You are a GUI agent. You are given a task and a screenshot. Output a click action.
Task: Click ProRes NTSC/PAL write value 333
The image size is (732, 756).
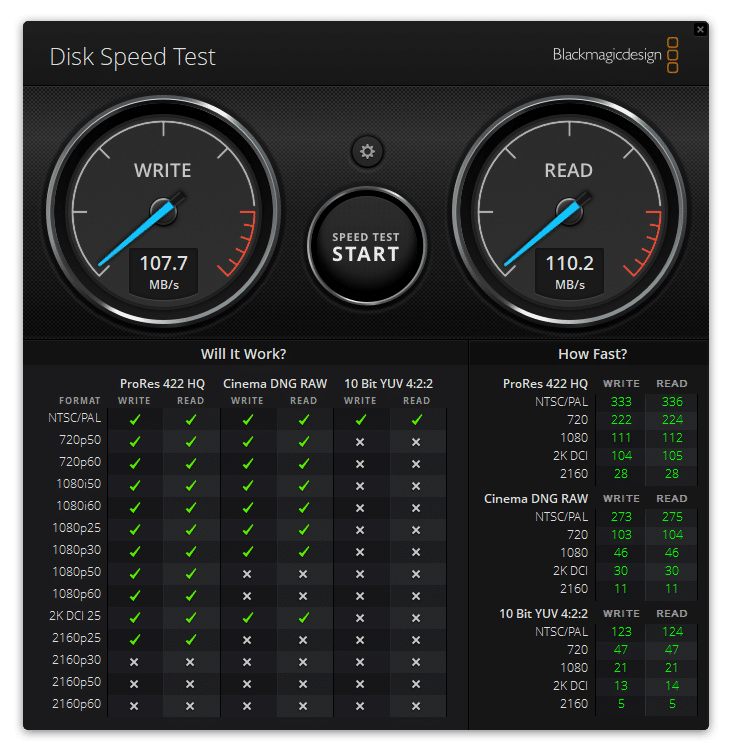coord(621,402)
